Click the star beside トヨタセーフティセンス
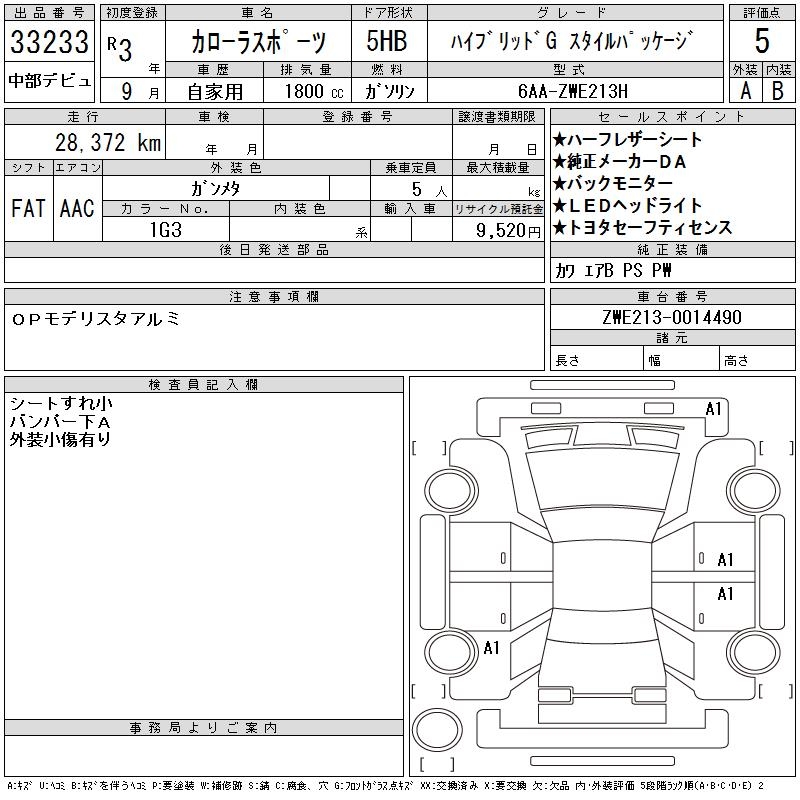800x800 pixels. point(560,228)
